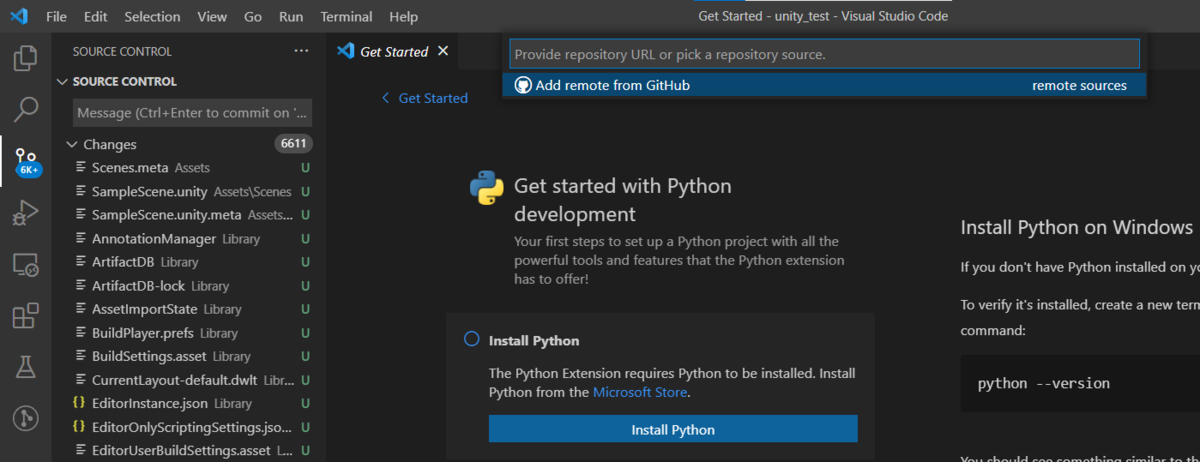Click the python --version code block
The image size is (1200, 462).
coord(1080,383)
